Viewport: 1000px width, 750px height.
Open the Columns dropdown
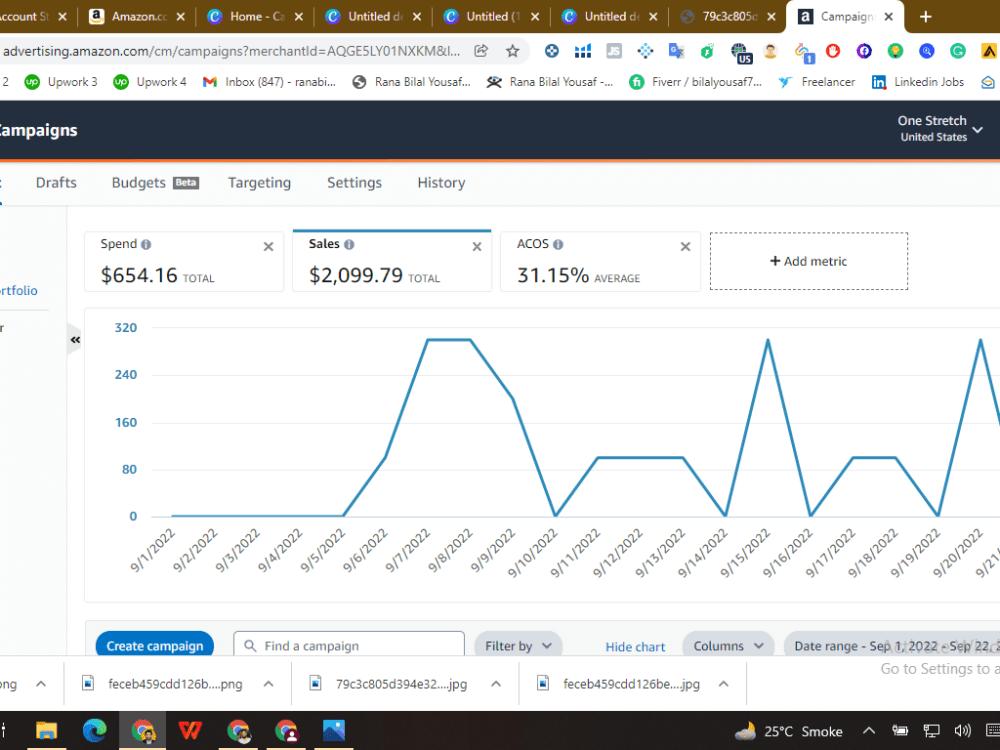[728, 645]
